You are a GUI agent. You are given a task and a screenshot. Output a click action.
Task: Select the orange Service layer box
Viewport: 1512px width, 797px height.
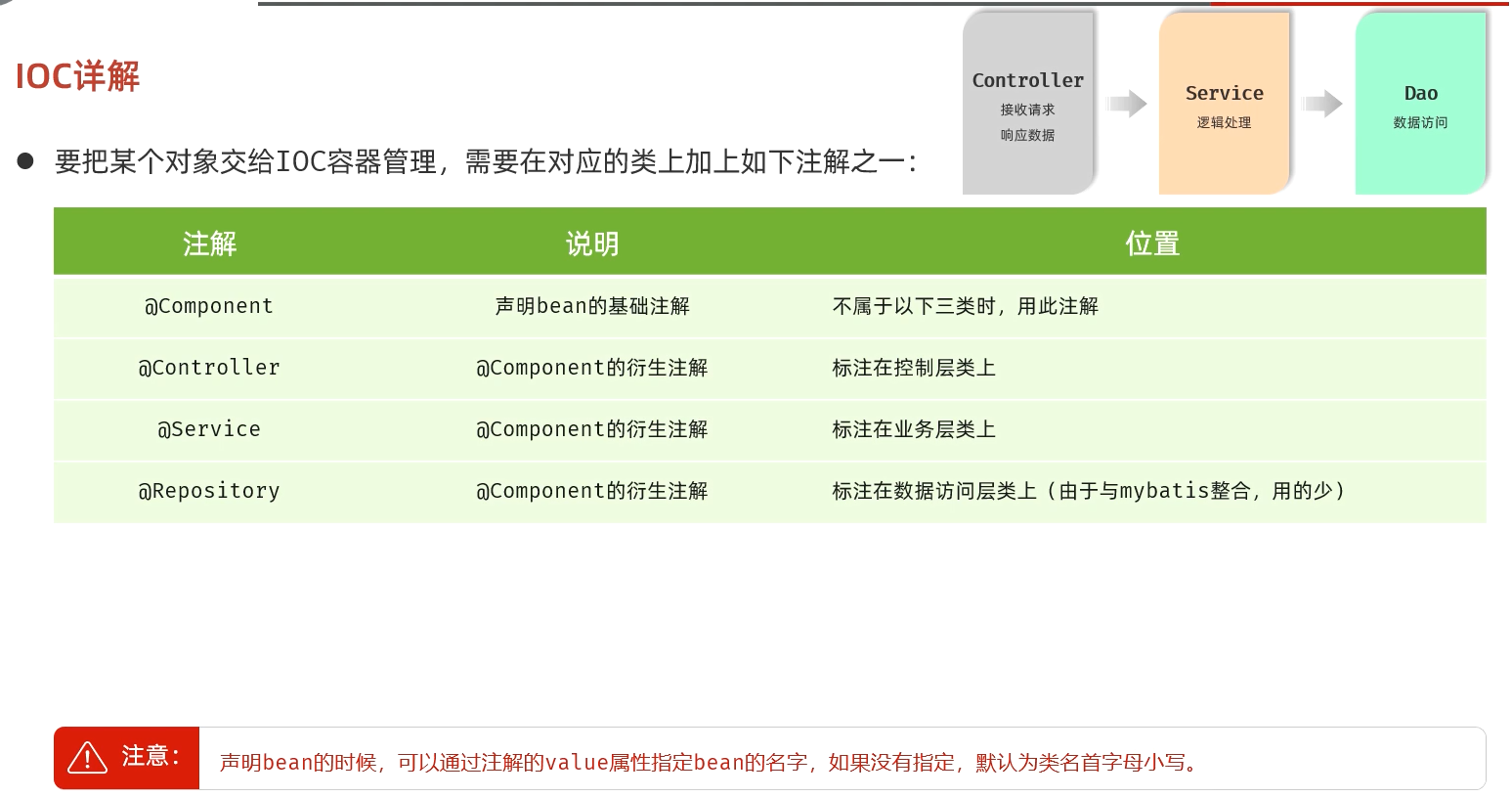[x=1225, y=103]
